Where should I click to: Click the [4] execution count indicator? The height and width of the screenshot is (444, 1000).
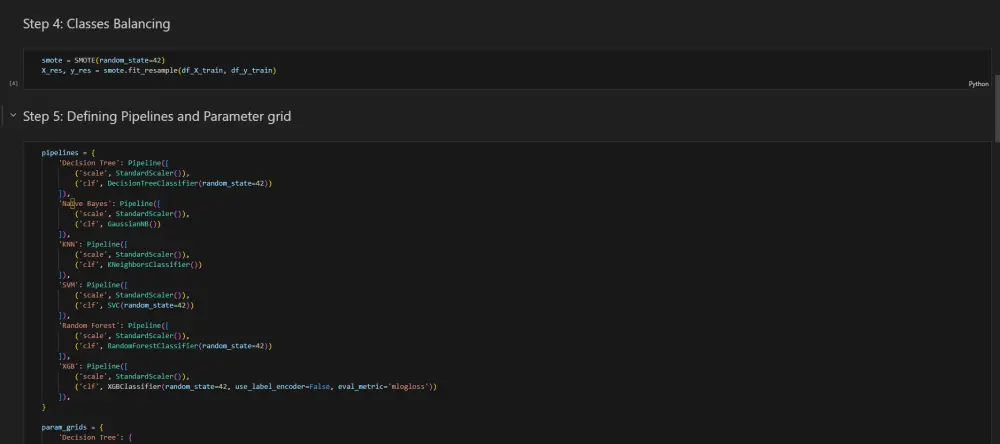click(14, 84)
